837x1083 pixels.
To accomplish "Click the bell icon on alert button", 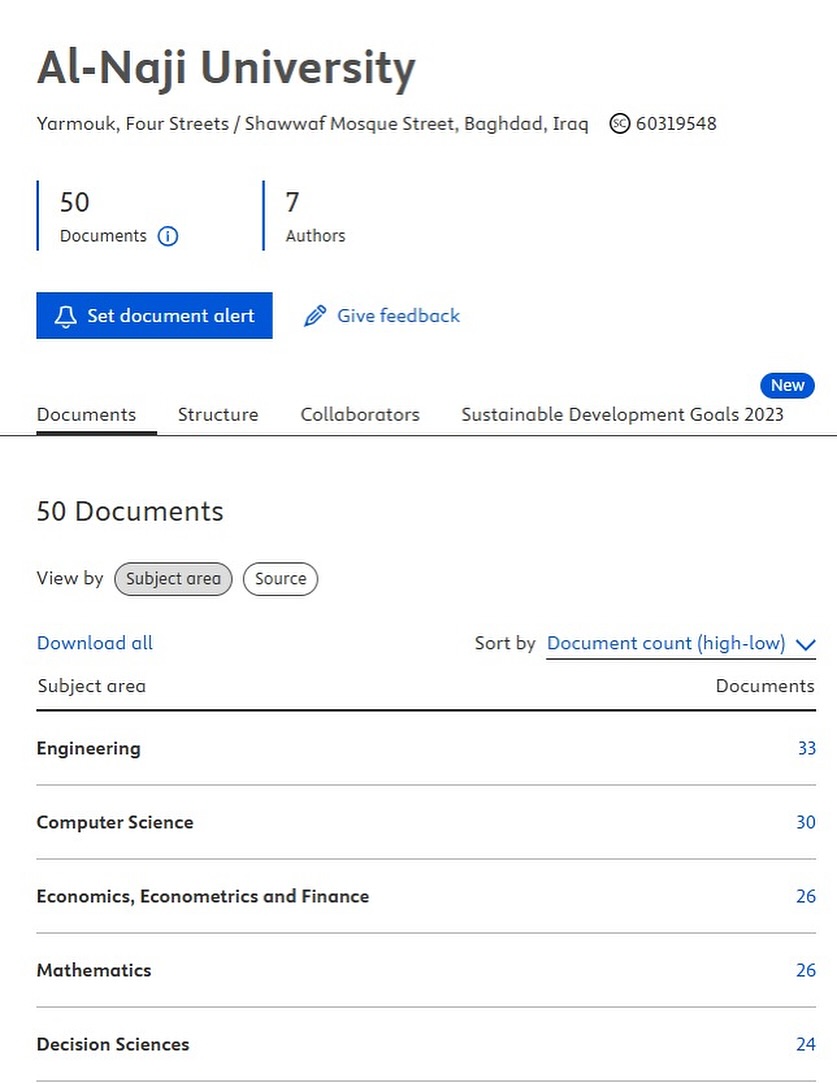I will tap(65, 316).
